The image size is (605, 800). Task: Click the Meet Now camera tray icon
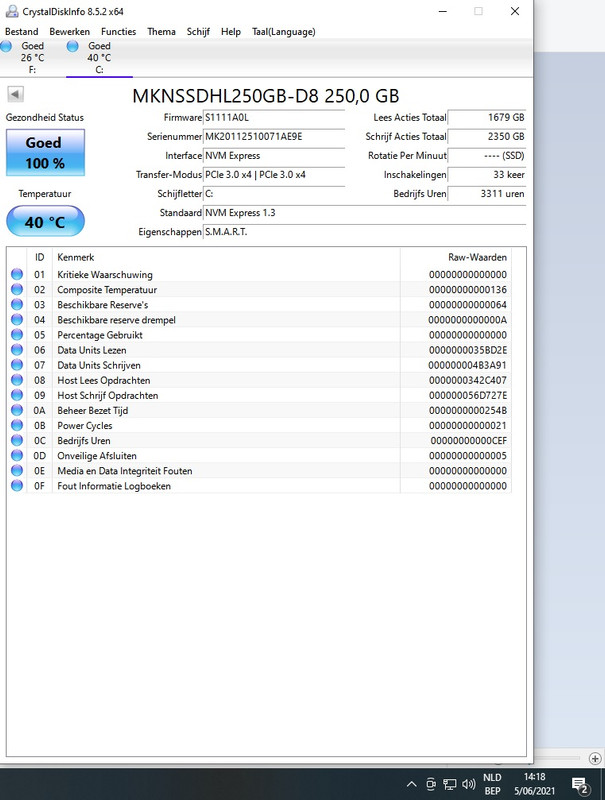tap(431, 784)
